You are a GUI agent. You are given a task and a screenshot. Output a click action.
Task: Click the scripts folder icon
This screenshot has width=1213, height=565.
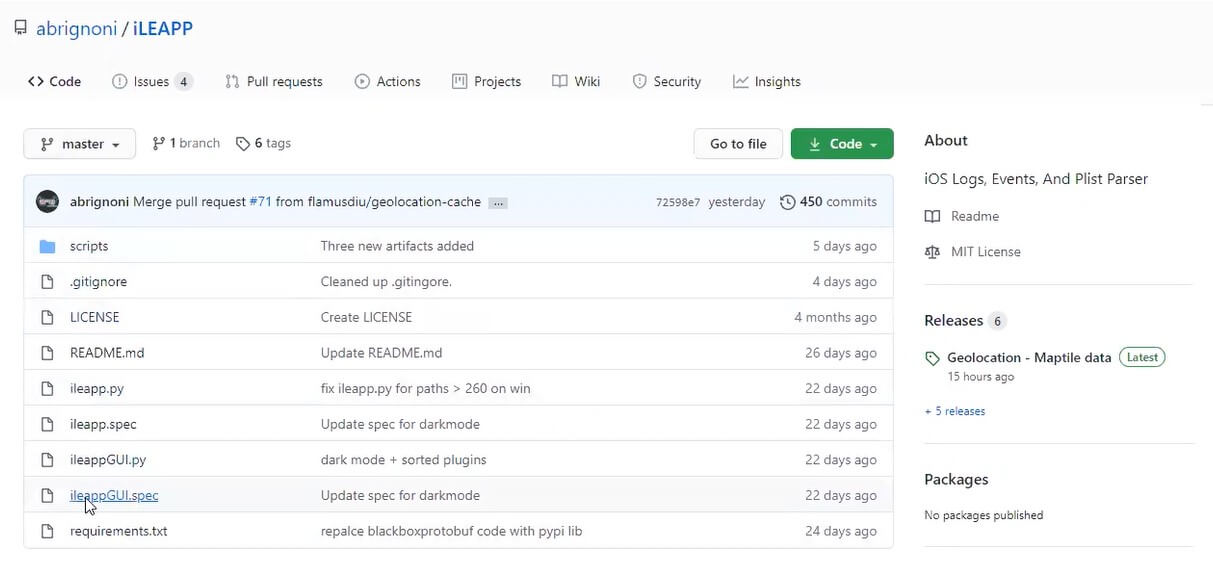point(47,246)
